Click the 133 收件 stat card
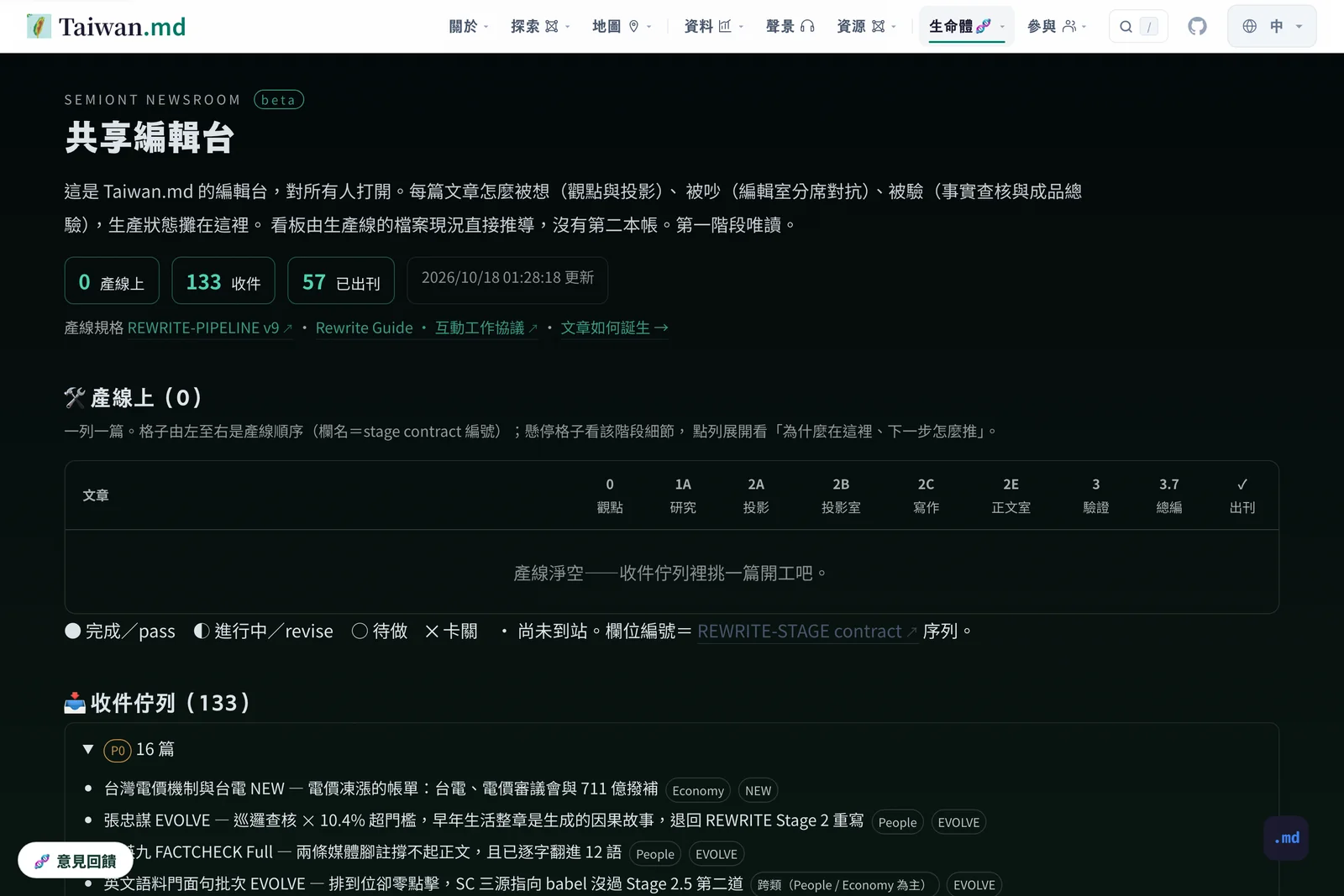Image resolution: width=1344 pixels, height=896 pixels. [x=223, y=280]
